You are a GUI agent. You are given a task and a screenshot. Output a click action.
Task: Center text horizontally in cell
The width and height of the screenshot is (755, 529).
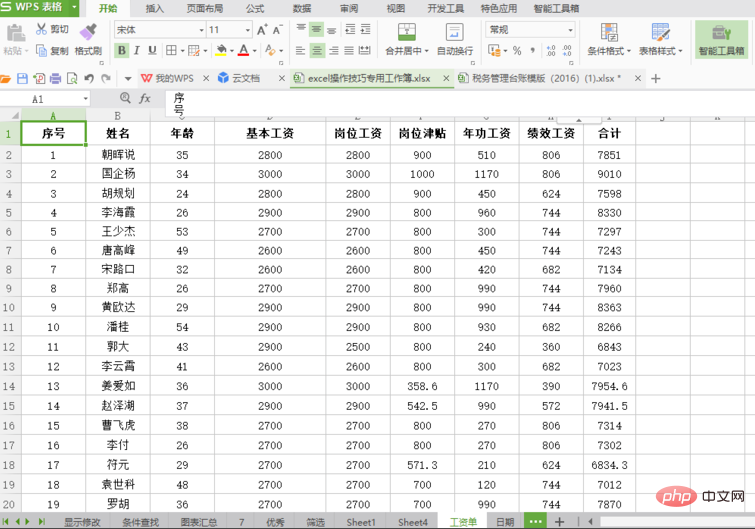point(317,51)
